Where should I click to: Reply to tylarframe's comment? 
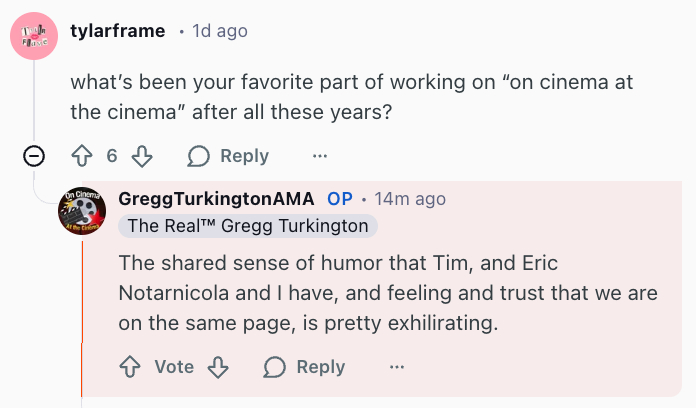coord(229,156)
